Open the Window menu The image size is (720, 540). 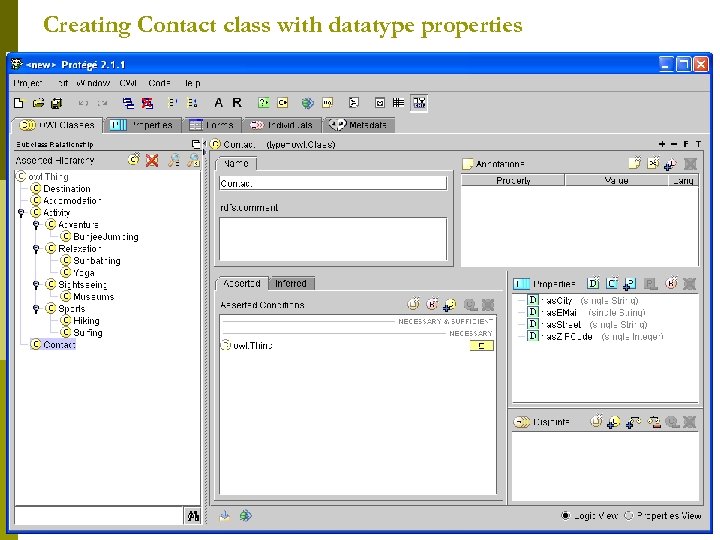(x=93, y=83)
